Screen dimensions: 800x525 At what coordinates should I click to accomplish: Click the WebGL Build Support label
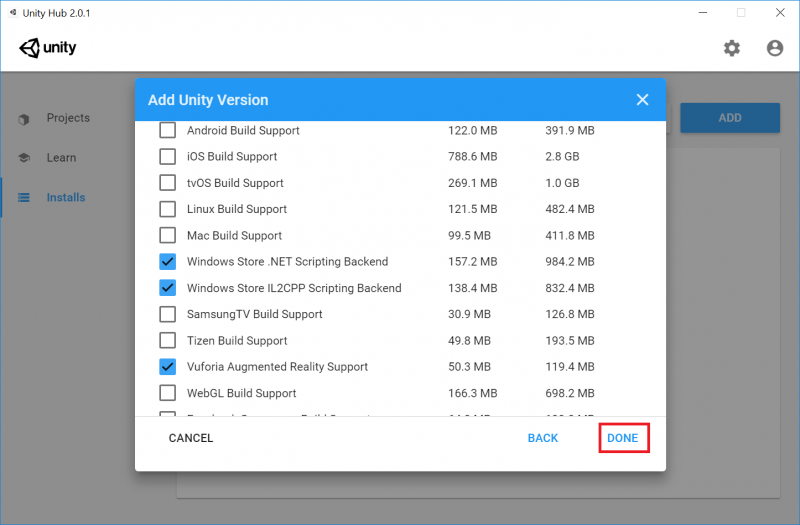coord(241,393)
